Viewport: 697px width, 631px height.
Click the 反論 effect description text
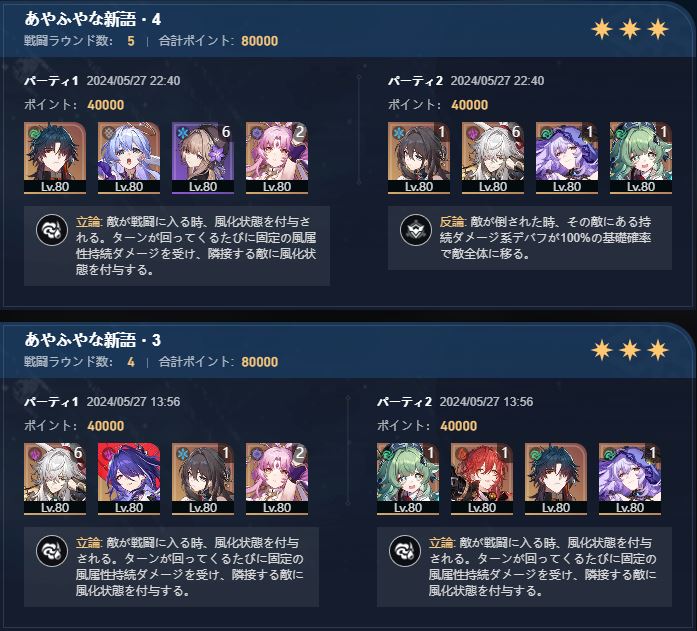pos(545,238)
